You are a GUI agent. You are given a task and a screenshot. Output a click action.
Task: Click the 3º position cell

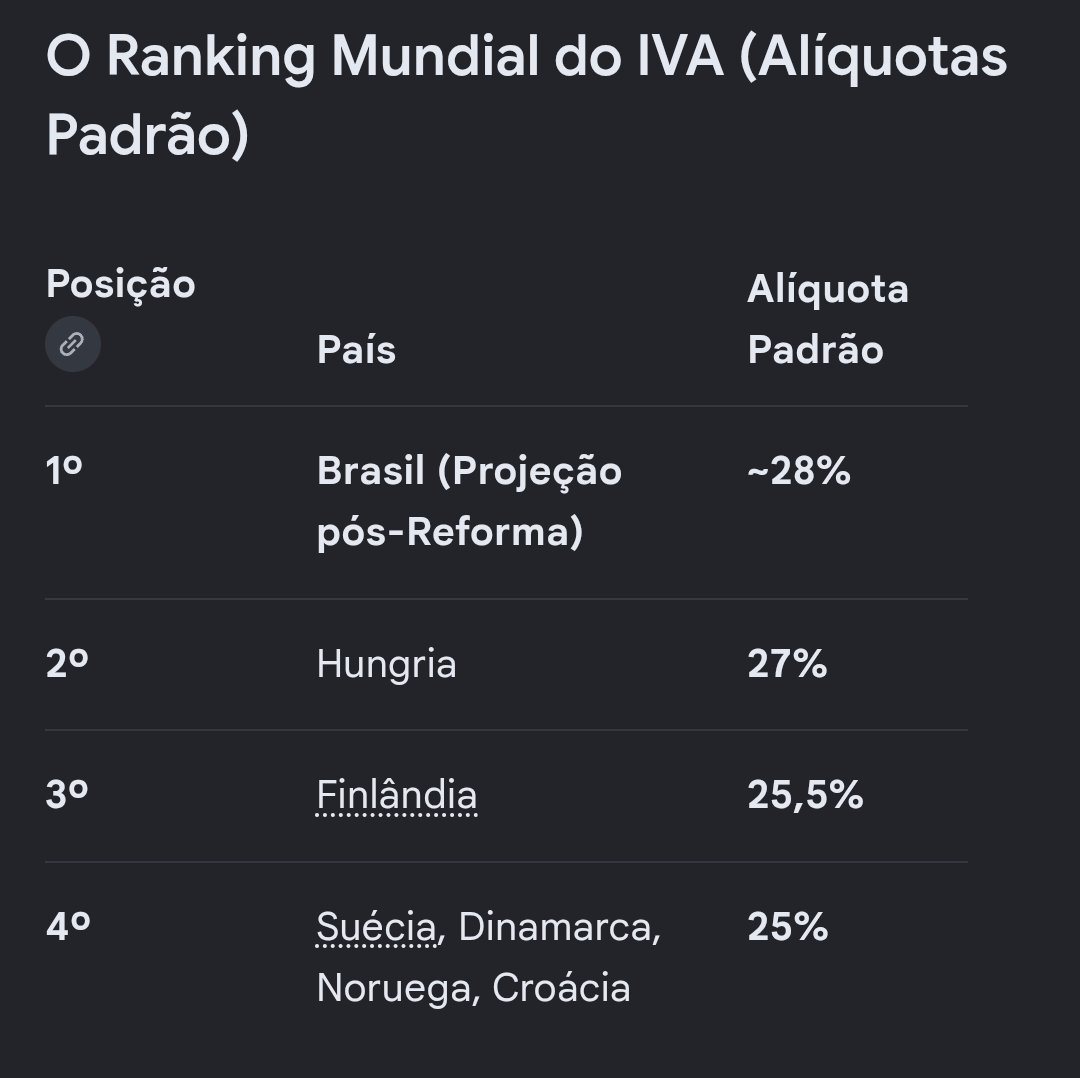pos(67,794)
